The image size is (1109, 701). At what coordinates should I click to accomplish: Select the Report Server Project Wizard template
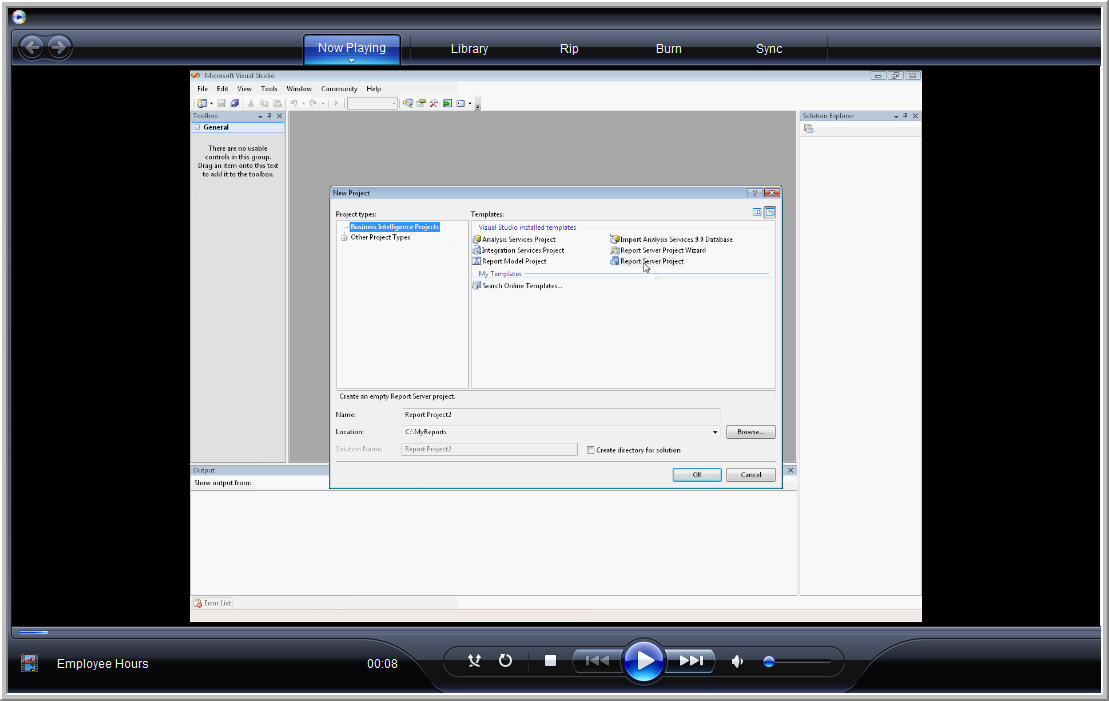[x=658, y=250]
